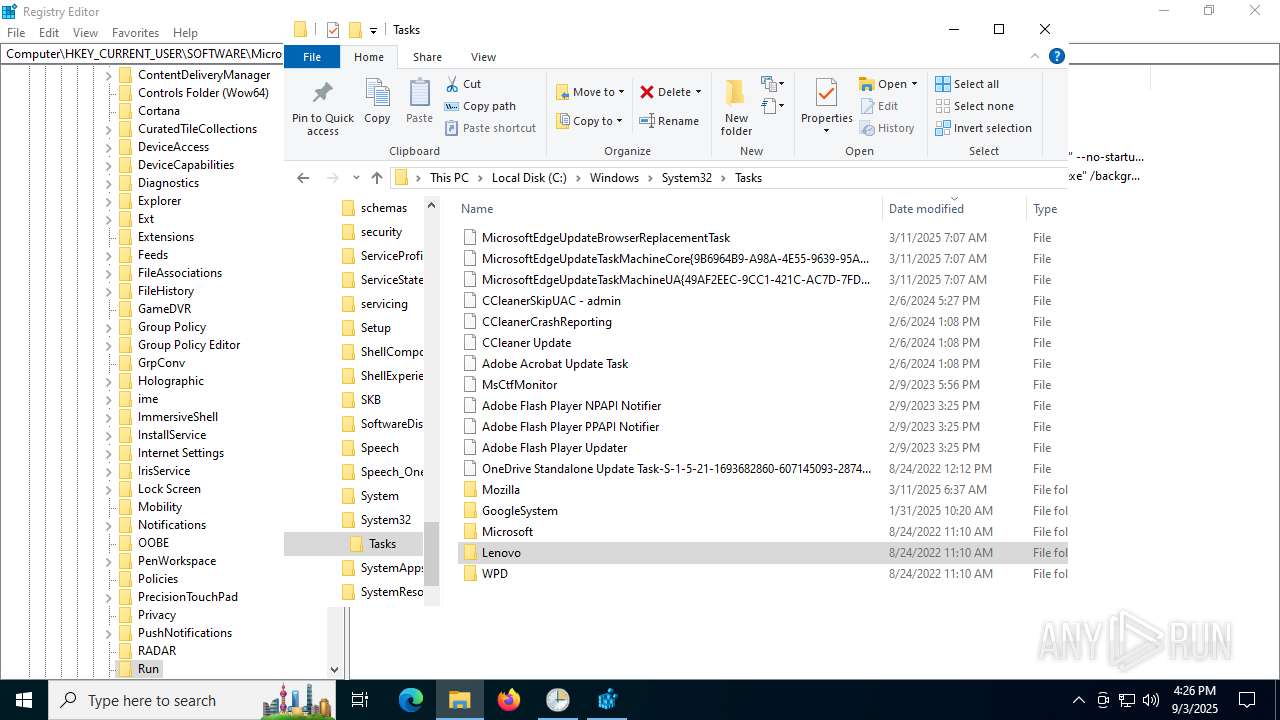Open the volume tray icon
The width and height of the screenshot is (1280, 720).
(x=1151, y=700)
